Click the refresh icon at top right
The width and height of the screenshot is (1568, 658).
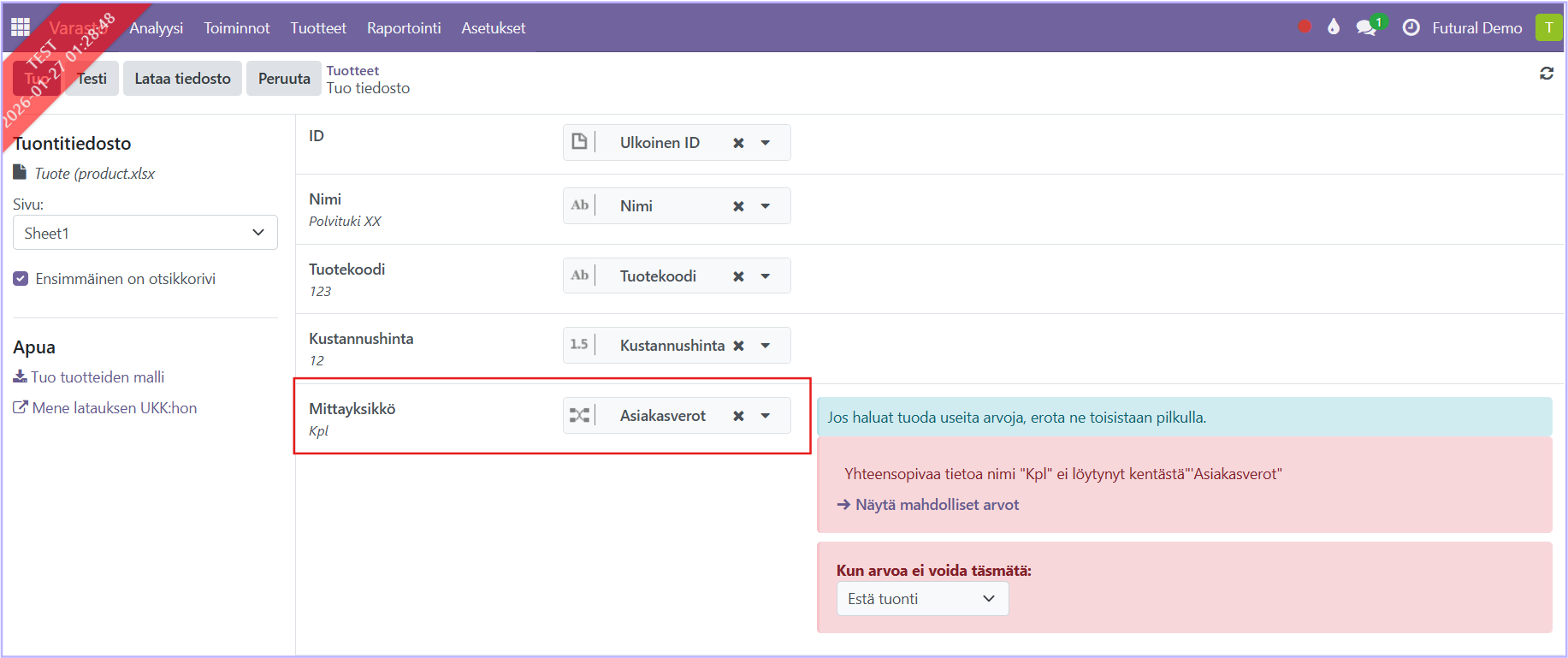[1546, 74]
